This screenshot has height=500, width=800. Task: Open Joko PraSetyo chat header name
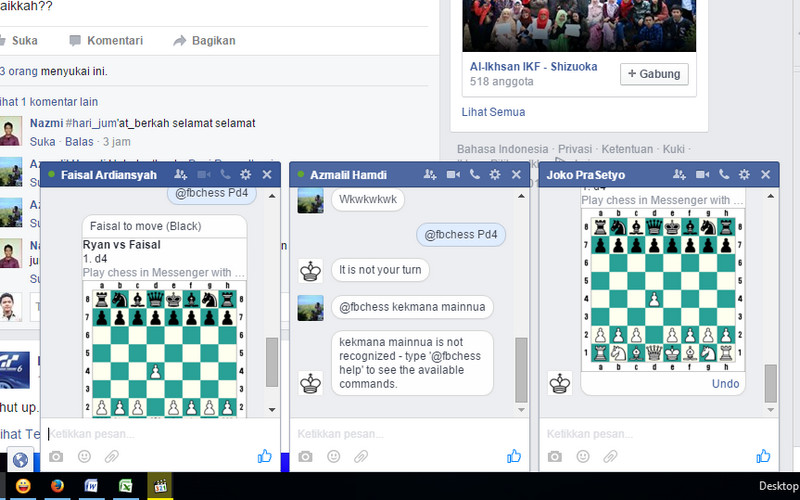click(x=586, y=175)
